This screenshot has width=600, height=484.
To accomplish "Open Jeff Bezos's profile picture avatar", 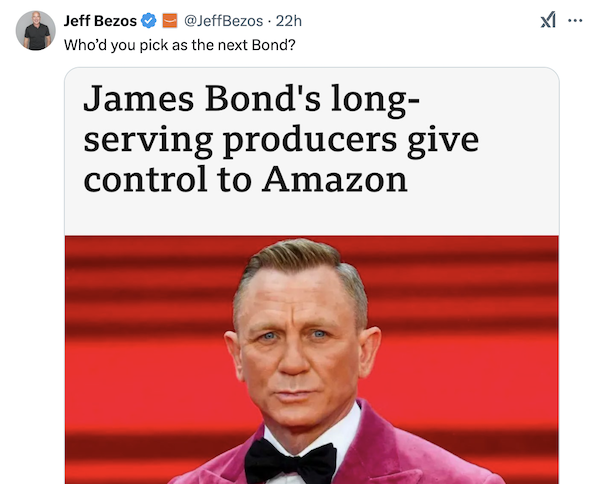I will 36,31.
